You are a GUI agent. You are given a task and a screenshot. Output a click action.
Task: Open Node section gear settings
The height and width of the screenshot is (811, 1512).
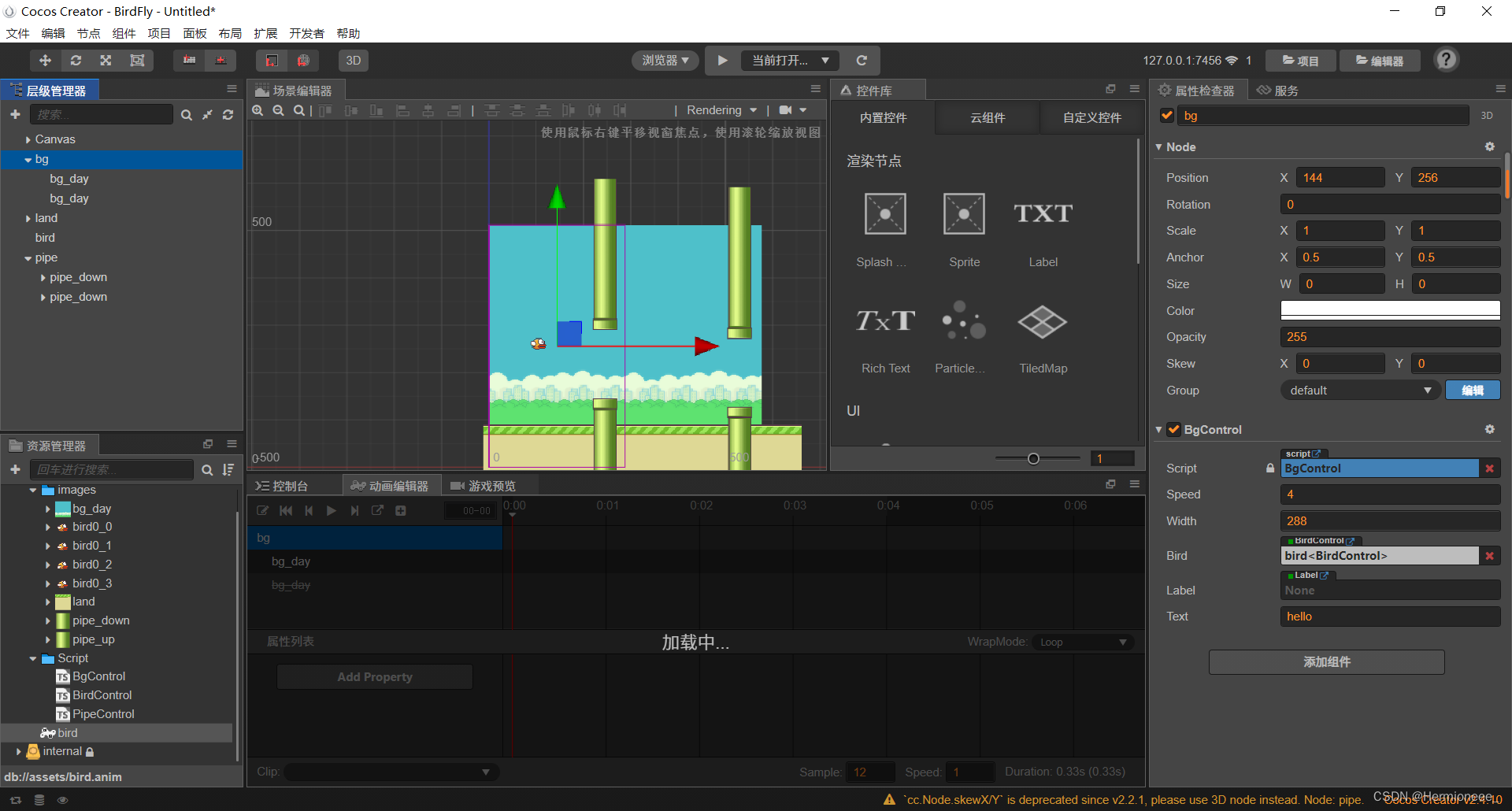coord(1489,146)
